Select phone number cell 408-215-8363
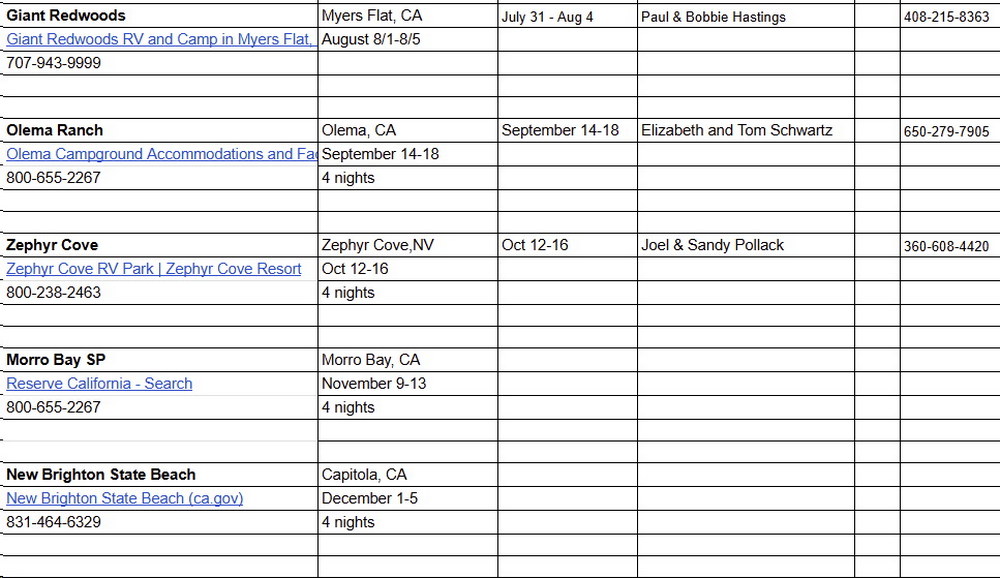The height and width of the screenshot is (578, 1000). (x=946, y=17)
